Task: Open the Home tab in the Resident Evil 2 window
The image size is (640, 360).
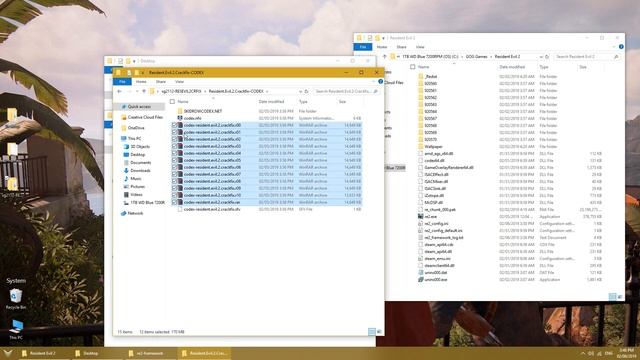Action: pos(382,47)
